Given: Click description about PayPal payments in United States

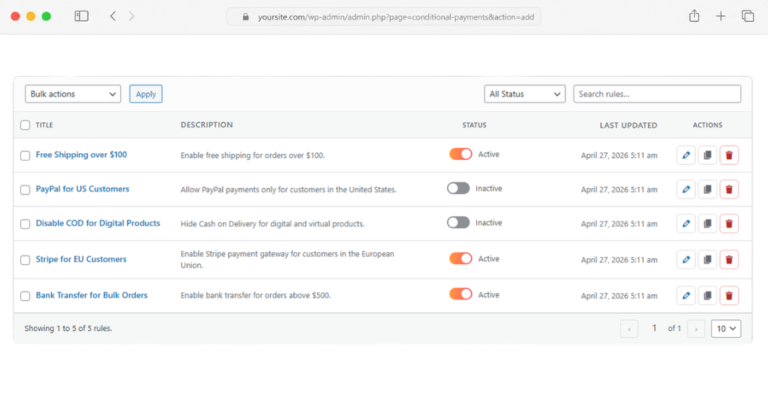Looking at the screenshot, I should point(288,189).
